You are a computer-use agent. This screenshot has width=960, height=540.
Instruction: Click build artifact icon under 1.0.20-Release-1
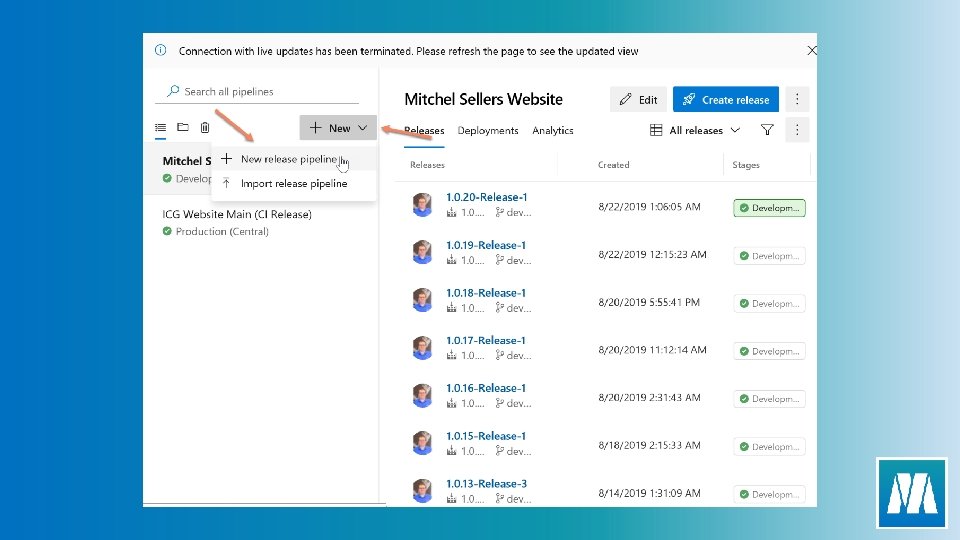coord(451,212)
